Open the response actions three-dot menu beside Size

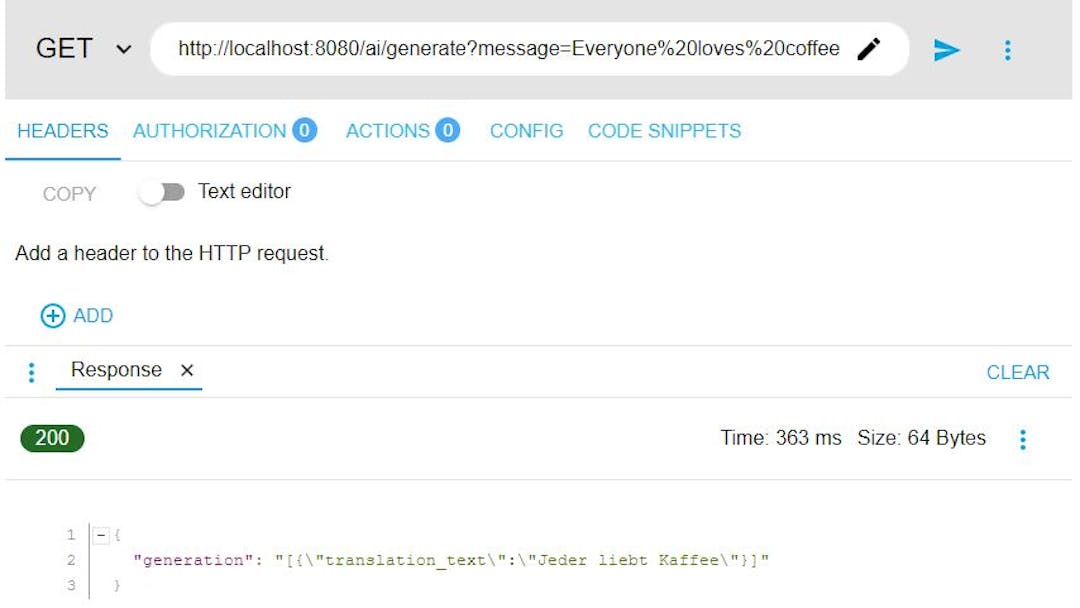[1022, 438]
